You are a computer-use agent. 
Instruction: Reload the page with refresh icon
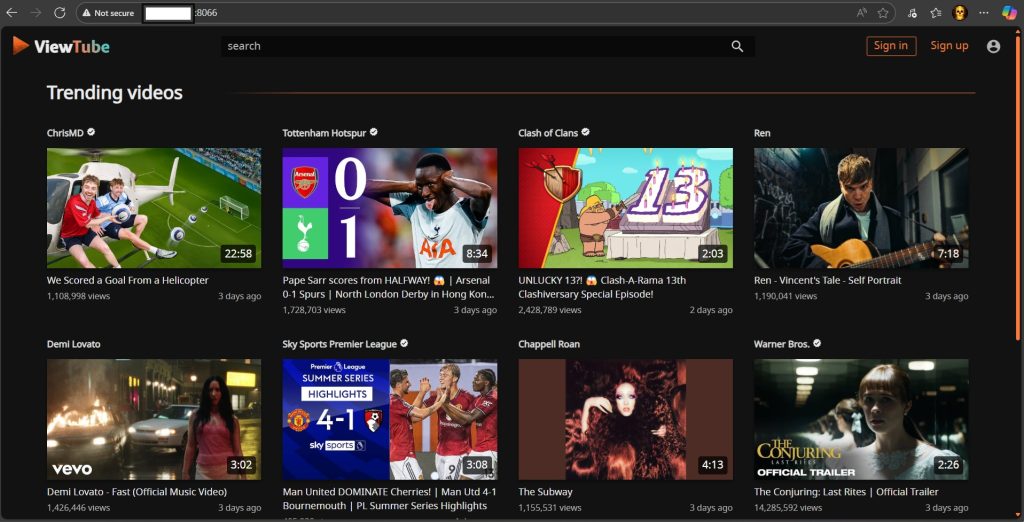pyautogui.click(x=59, y=12)
